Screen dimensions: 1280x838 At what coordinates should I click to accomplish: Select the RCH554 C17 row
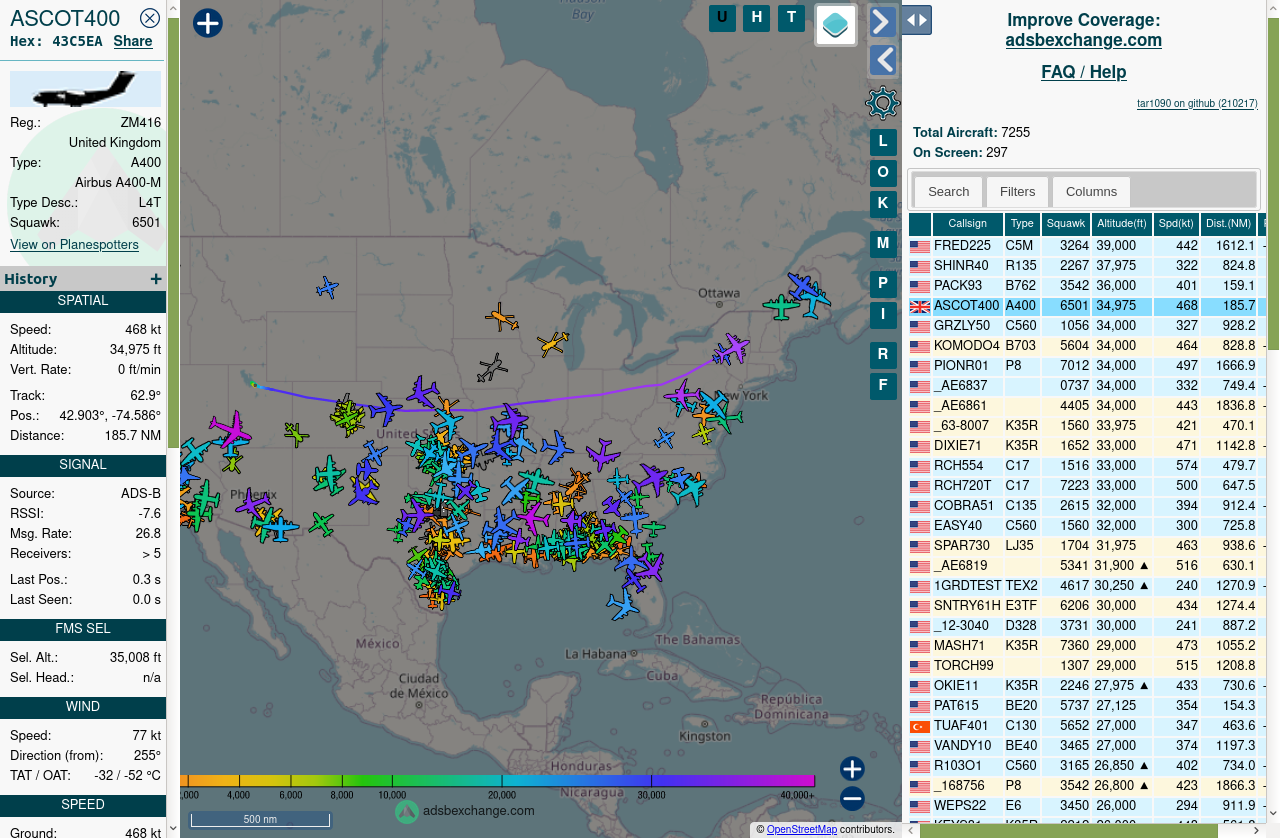coord(1087,465)
